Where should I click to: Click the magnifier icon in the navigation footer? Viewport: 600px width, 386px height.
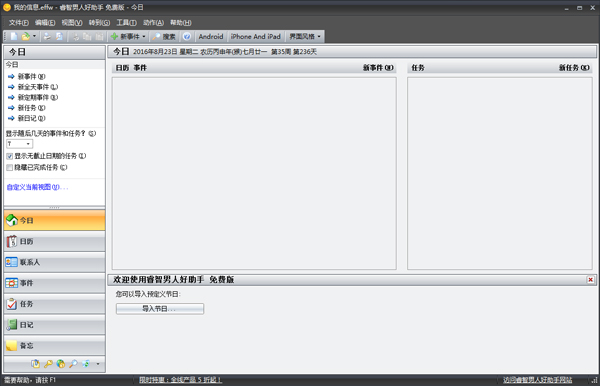pyautogui.click(x=73, y=364)
